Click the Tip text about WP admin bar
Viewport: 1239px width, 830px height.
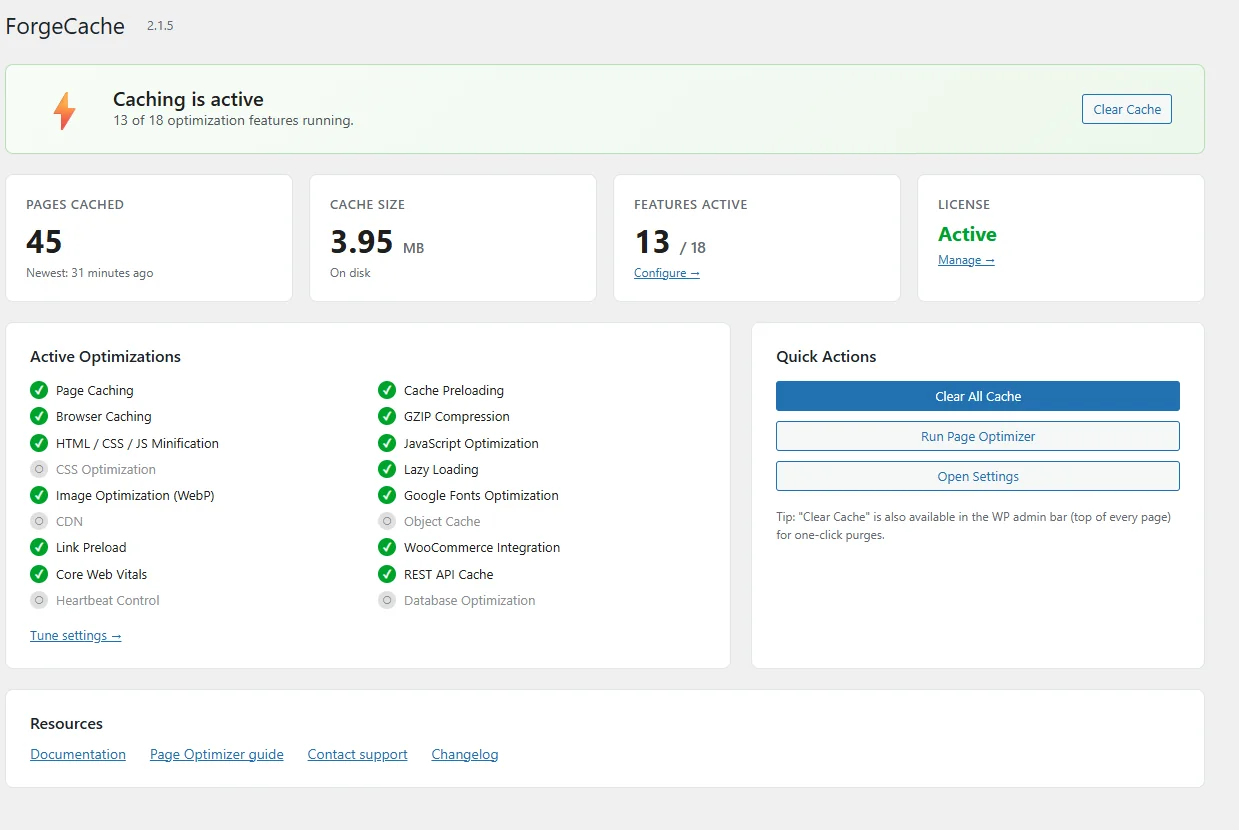tap(973, 526)
